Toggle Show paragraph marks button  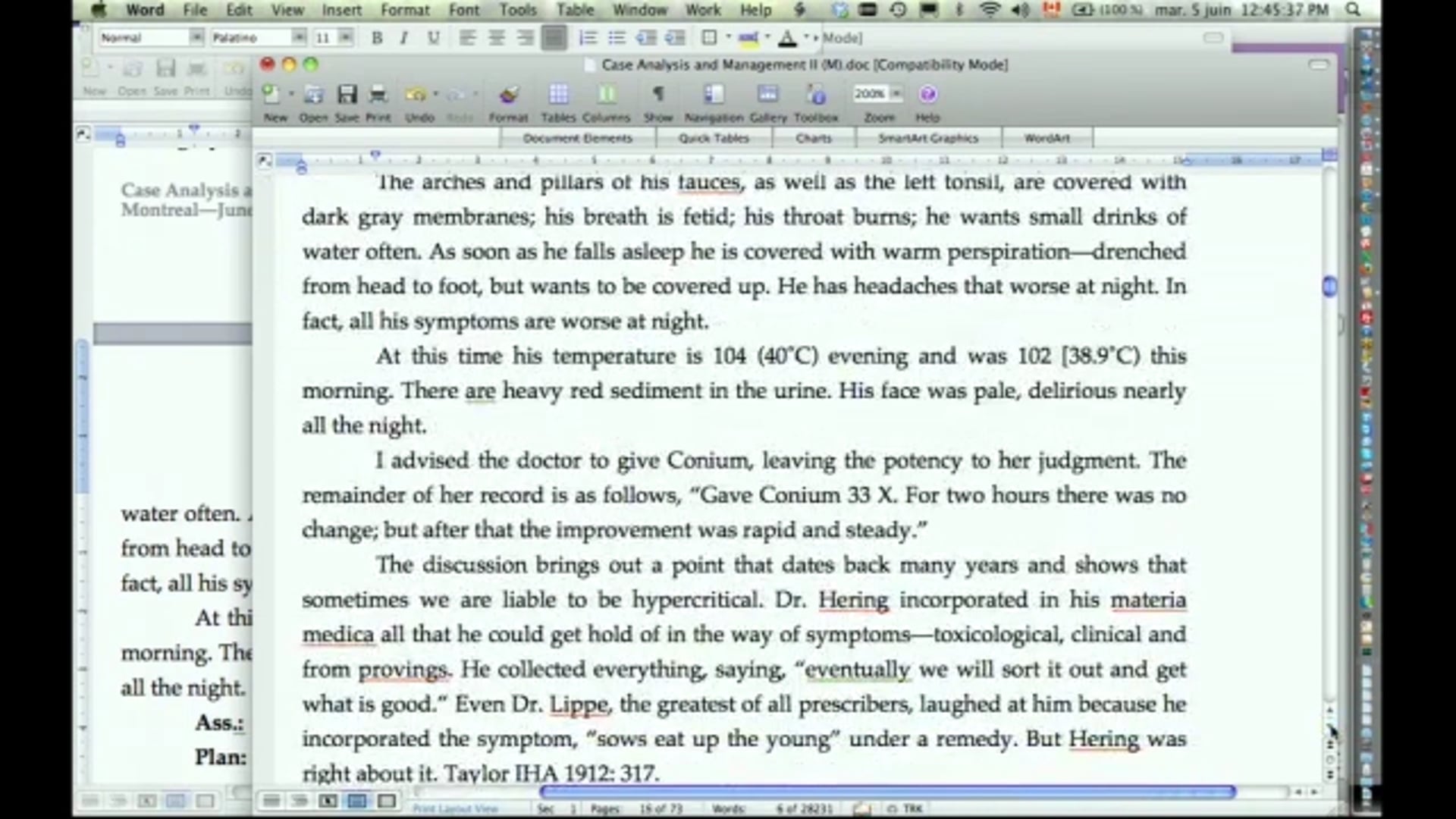[658, 95]
